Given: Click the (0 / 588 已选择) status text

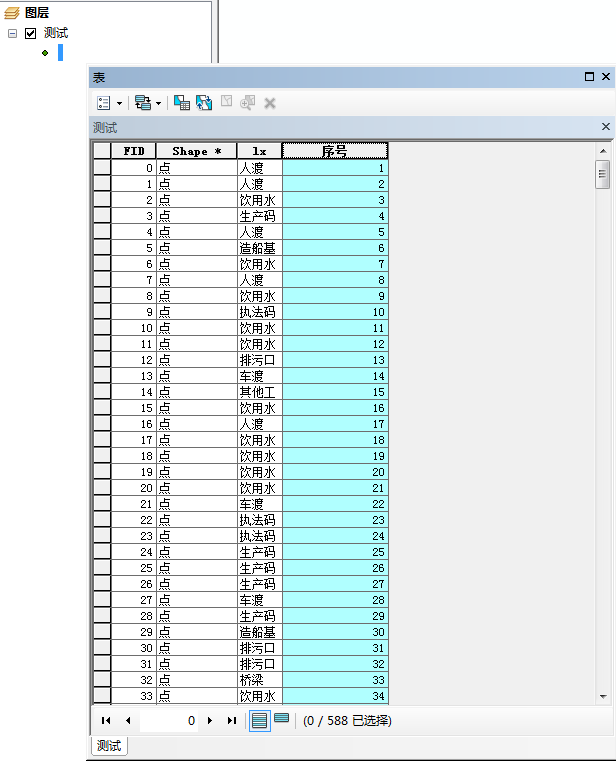Looking at the screenshot, I should [347, 721].
